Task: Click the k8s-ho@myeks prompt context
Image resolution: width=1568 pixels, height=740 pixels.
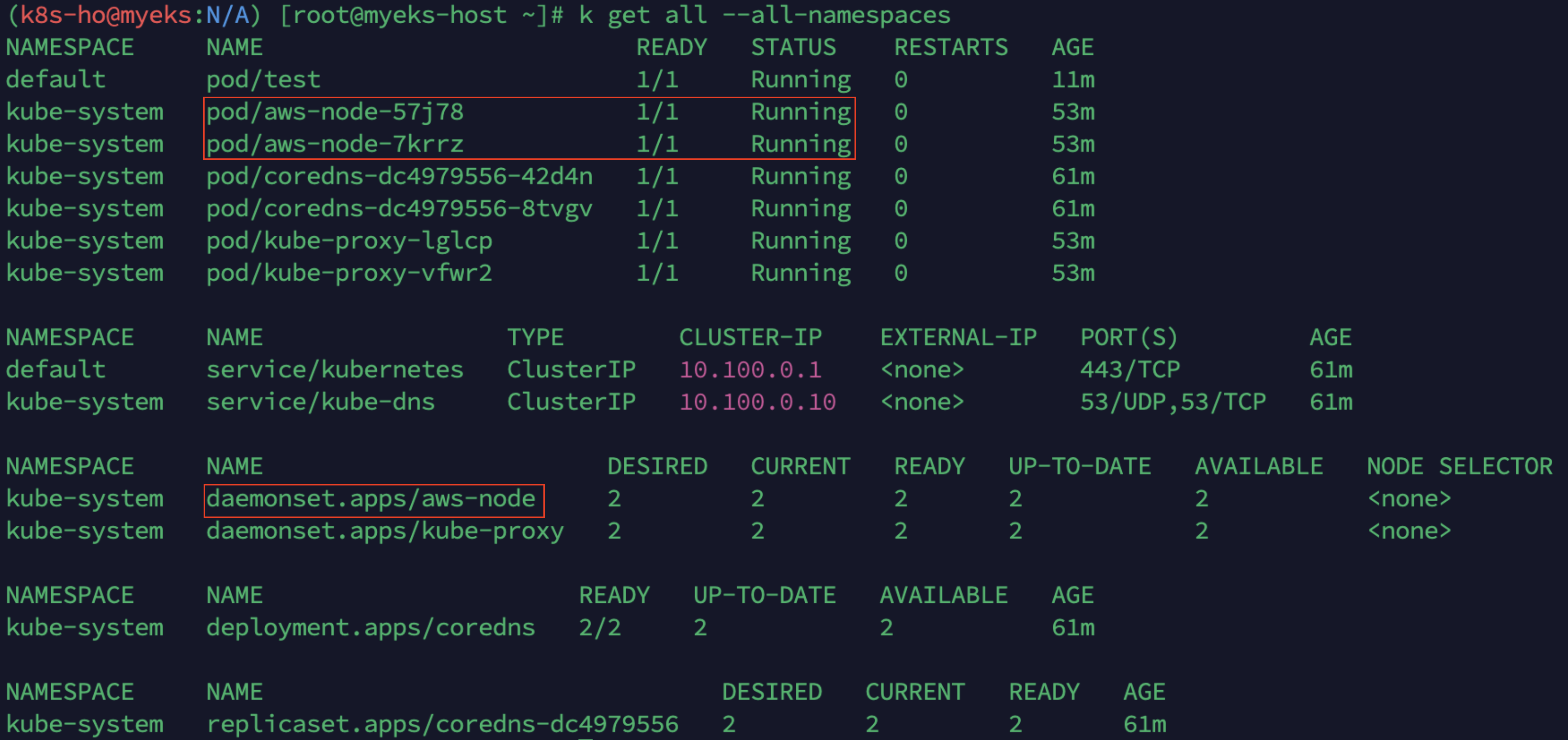Action: [x=106, y=15]
